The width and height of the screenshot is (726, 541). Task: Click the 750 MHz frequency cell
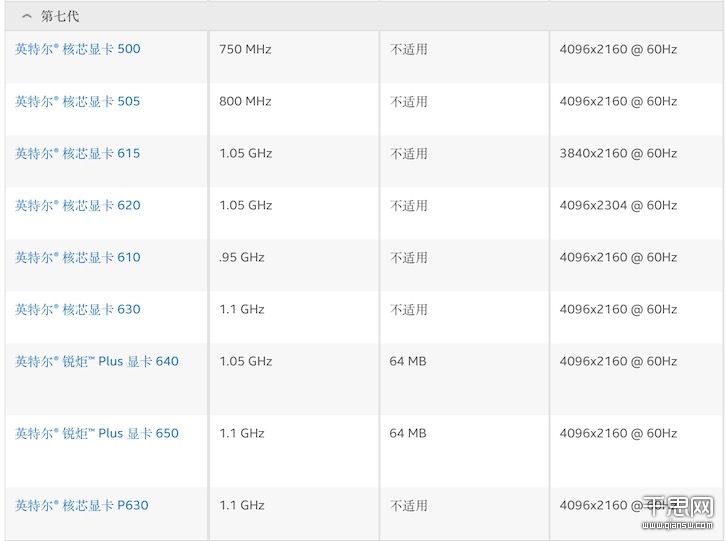pyautogui.click(x=245, y=49)
